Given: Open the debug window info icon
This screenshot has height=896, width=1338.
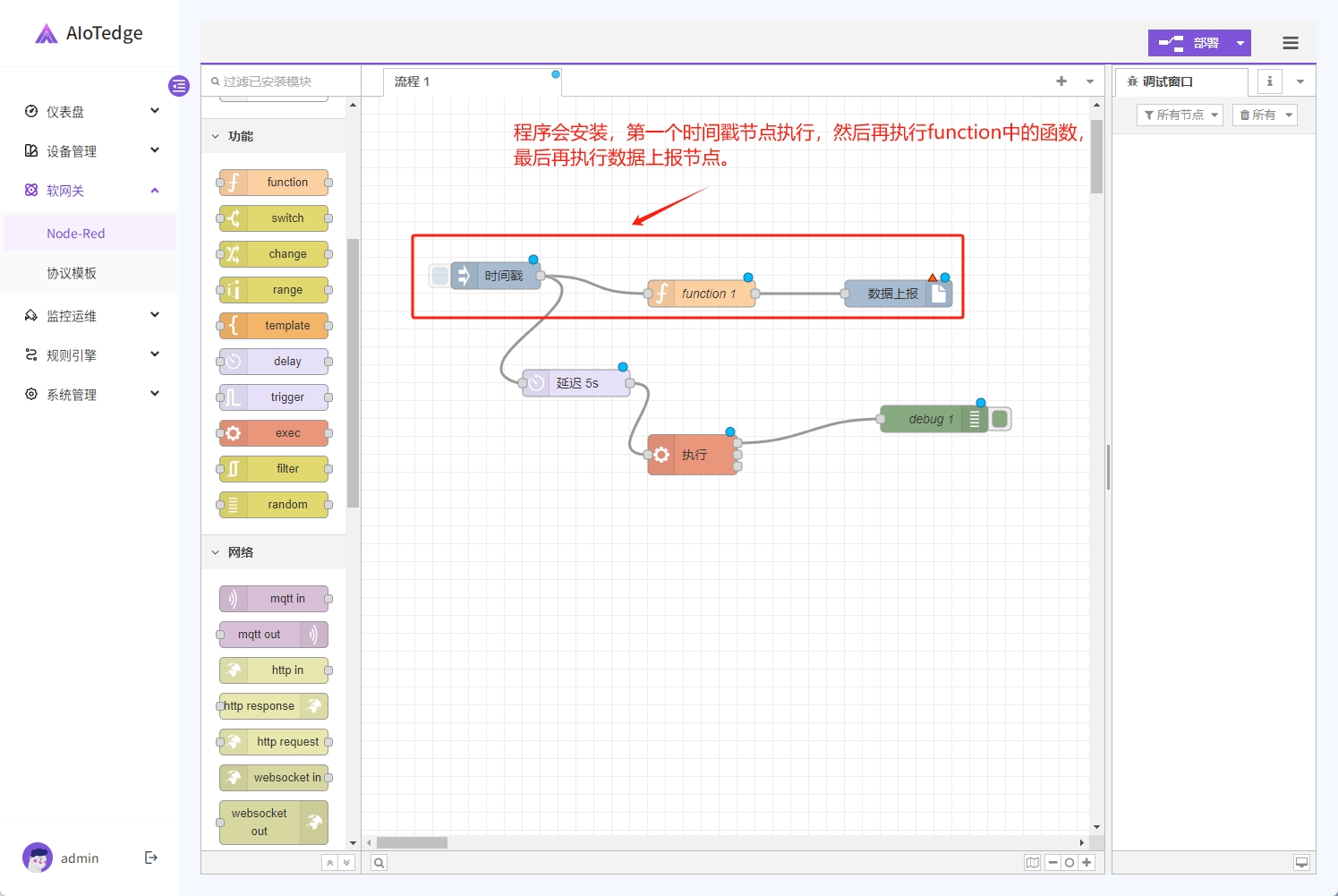Looking at the screenshot, I should (1269, 81).
